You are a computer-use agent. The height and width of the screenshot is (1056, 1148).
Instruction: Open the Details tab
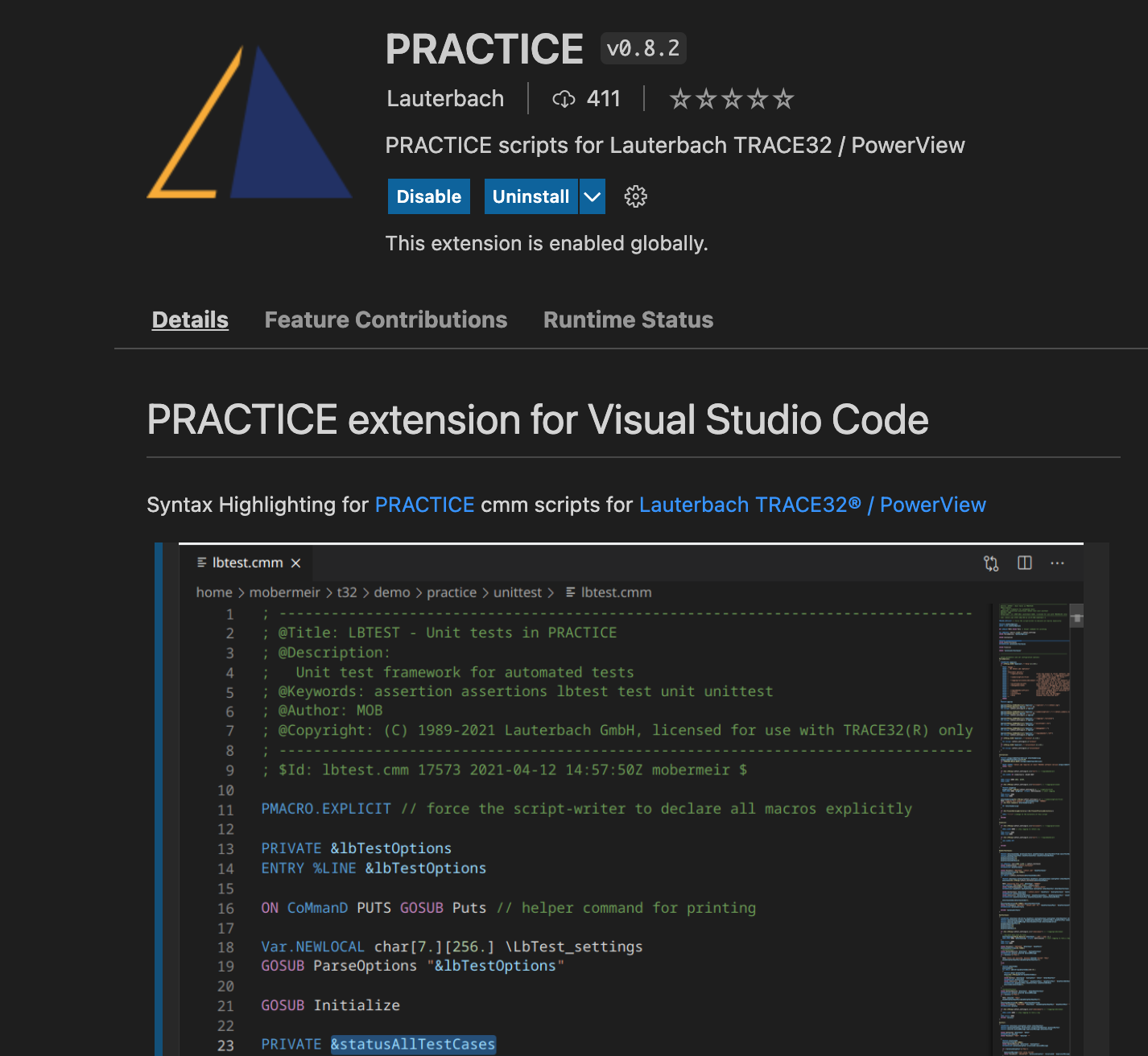coord(190,320)
